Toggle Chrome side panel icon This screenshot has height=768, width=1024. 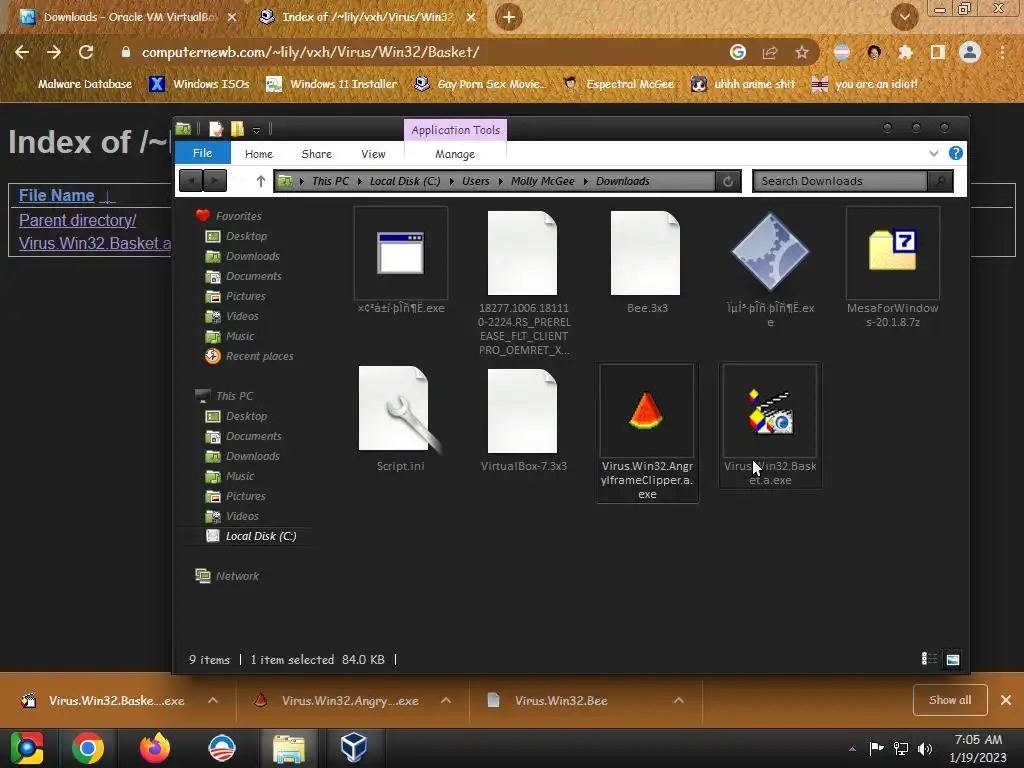pyautogui.click(x=938, y=52)
